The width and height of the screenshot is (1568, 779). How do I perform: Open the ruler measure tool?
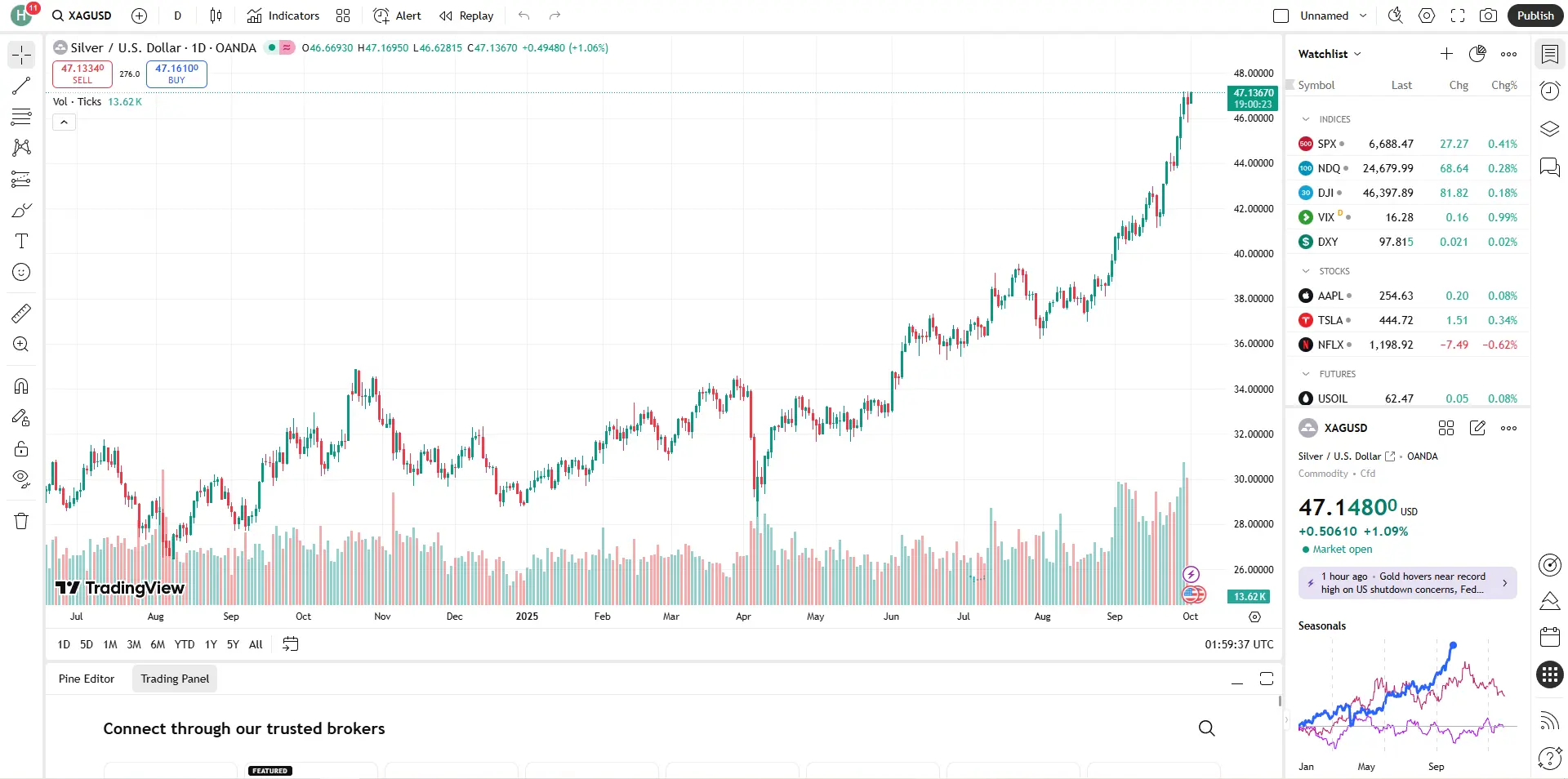click(x=21, y=314)
